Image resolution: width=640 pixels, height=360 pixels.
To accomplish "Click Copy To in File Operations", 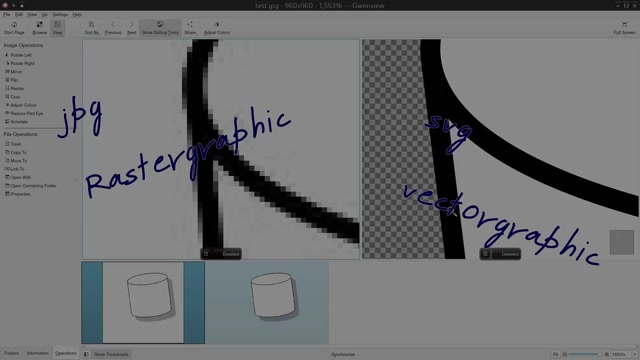I will 16,152.
